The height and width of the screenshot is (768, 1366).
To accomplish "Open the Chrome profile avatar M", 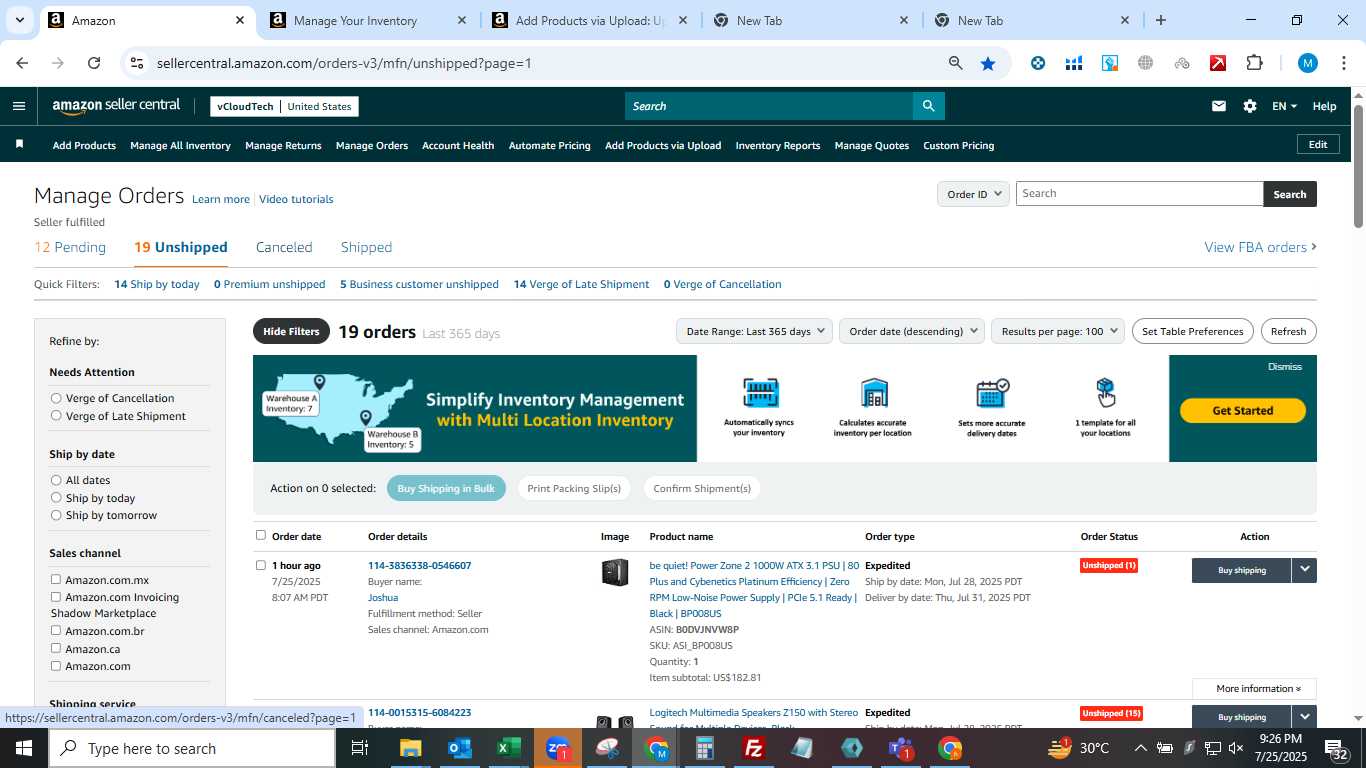I will click(x=1308, y=63).
